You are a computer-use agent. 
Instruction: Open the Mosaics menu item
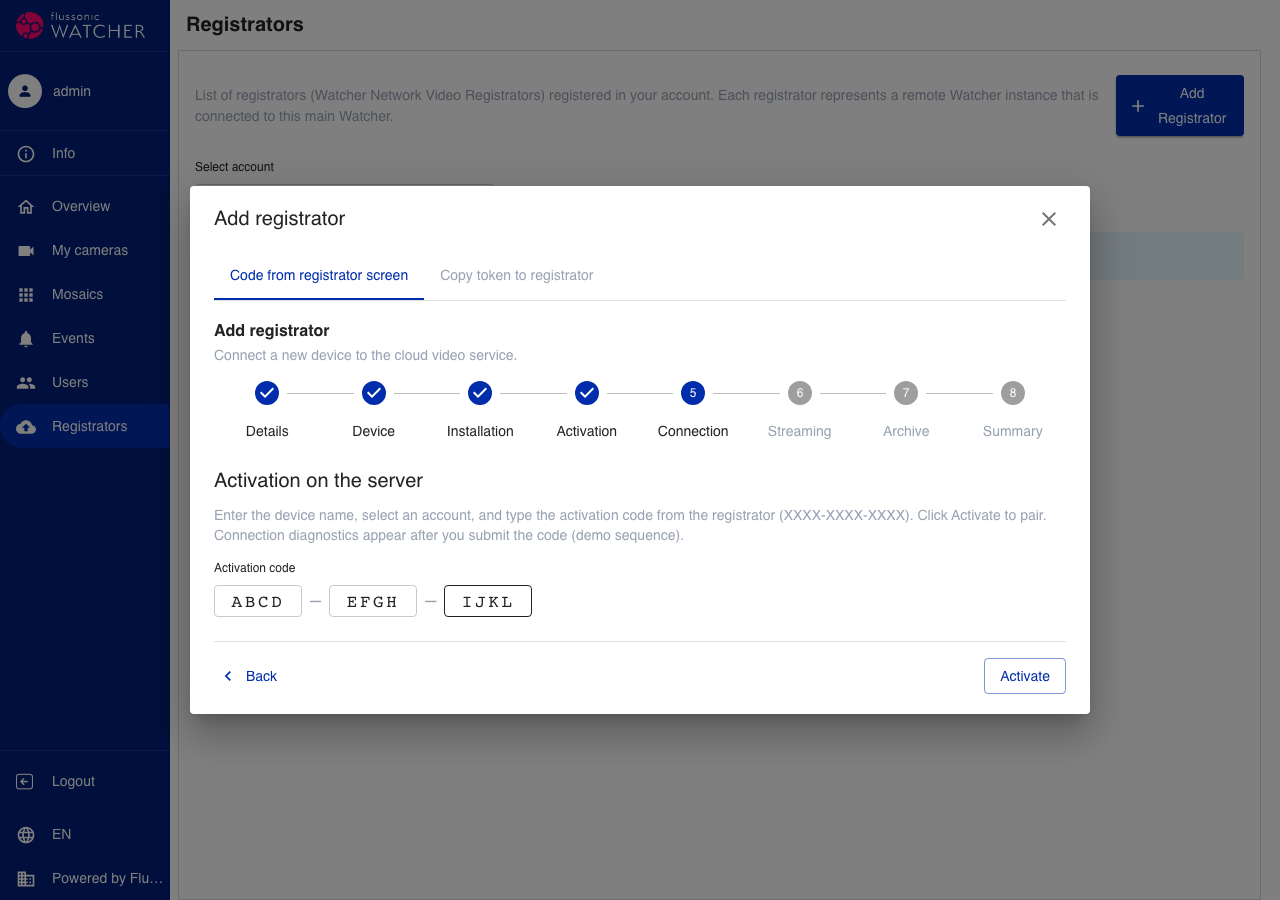(x=85, y=295)
